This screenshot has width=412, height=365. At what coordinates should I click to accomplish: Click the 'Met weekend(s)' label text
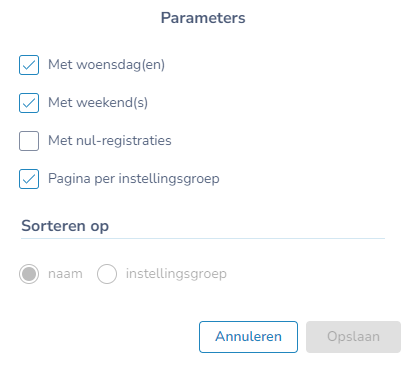pyautogui.click(x=98, y=103)
